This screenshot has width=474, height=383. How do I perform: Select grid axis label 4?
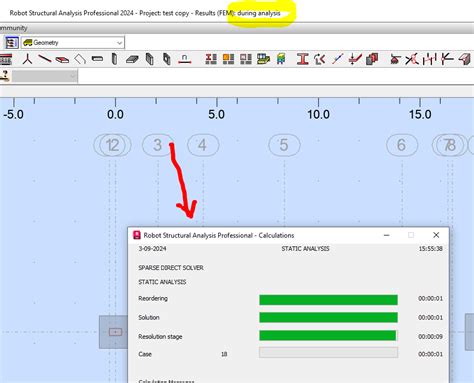[x=203, y=145]
